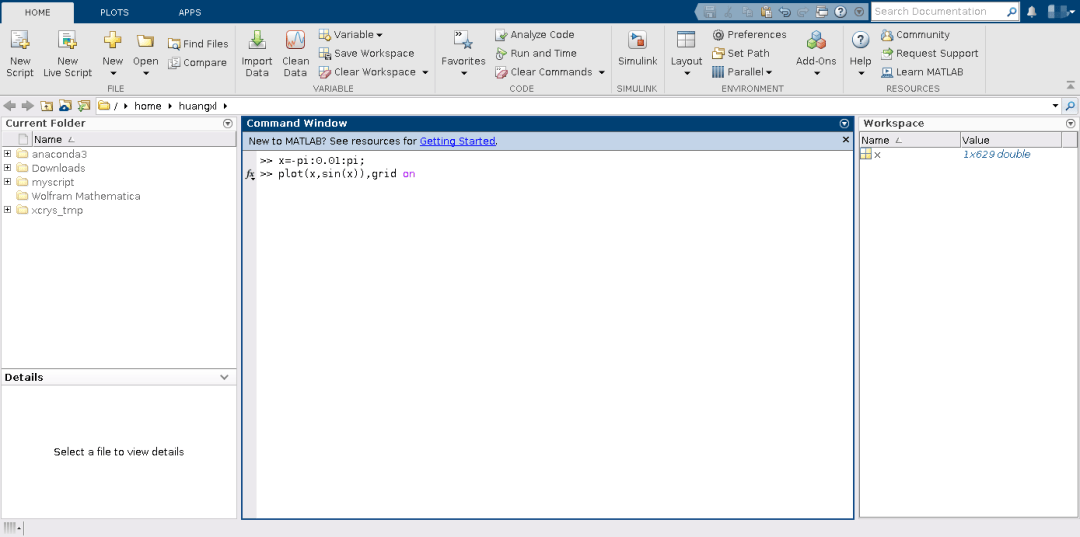Open the Community link
Screen dimensions: 1080x537
[x=915, y=34]
